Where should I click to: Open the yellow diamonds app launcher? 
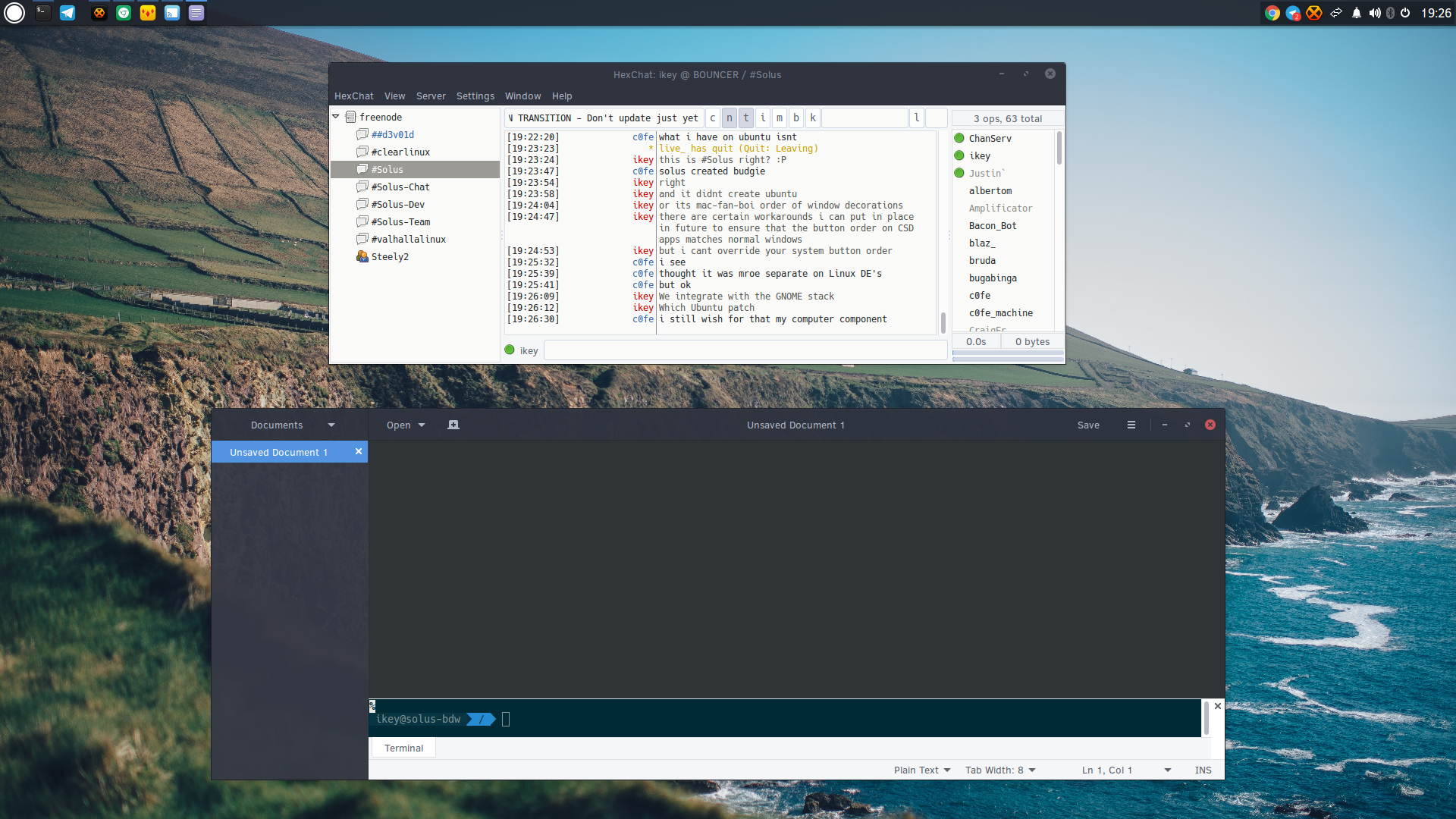click(148, 13)
